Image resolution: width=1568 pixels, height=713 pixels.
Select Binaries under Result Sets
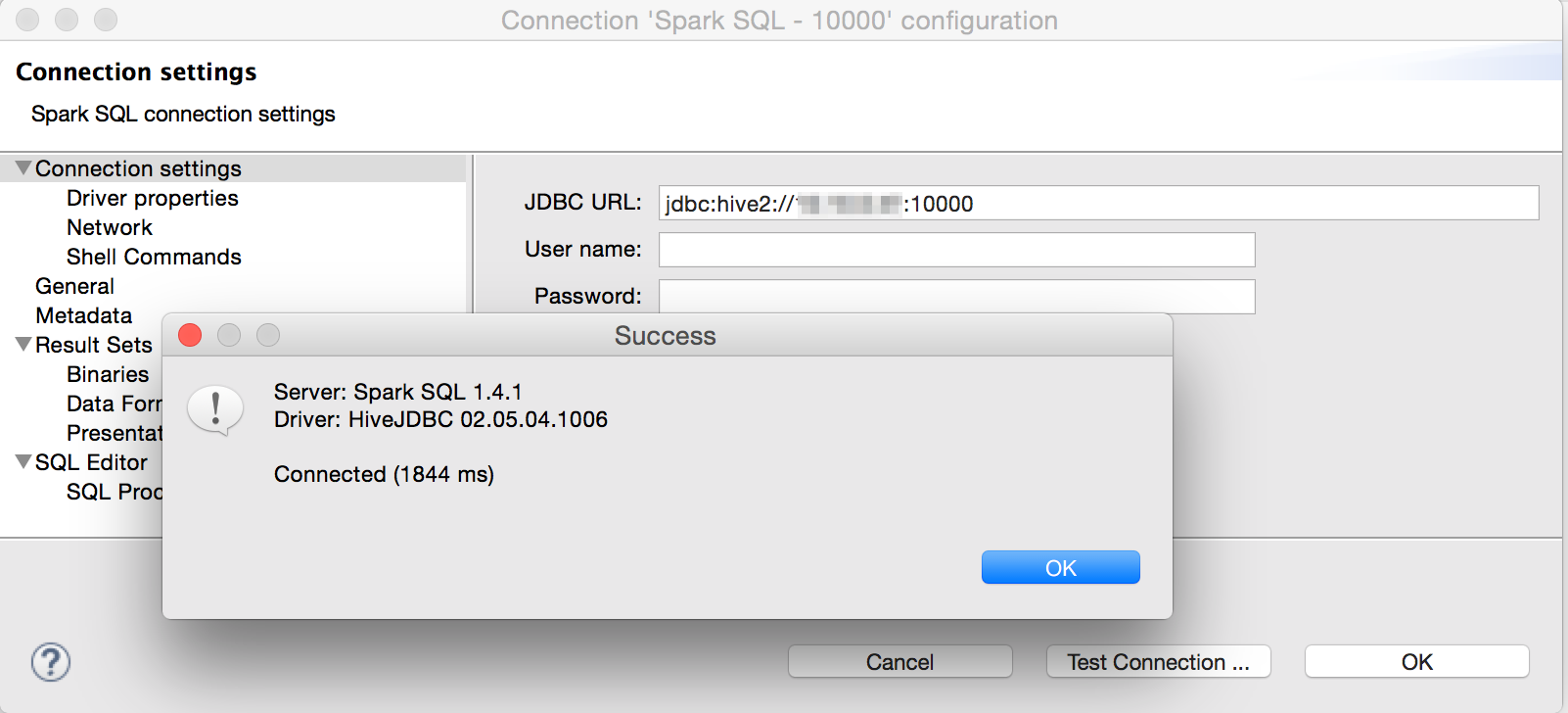[x=108, y=374]
